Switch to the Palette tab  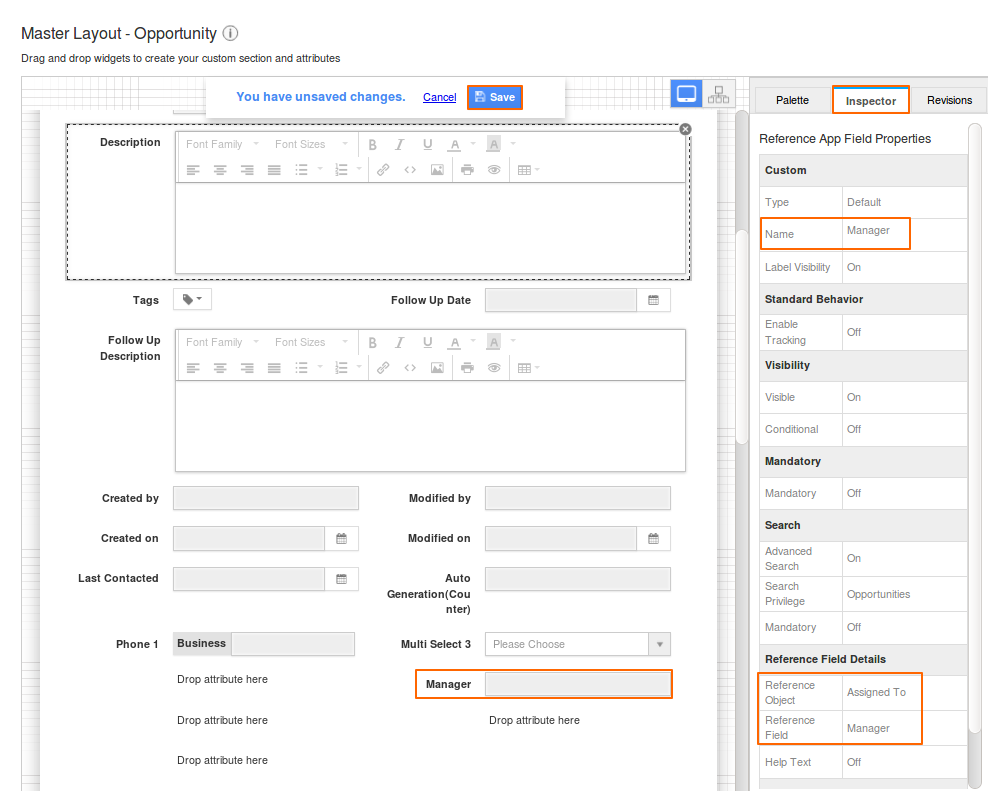tap(791, 100)
